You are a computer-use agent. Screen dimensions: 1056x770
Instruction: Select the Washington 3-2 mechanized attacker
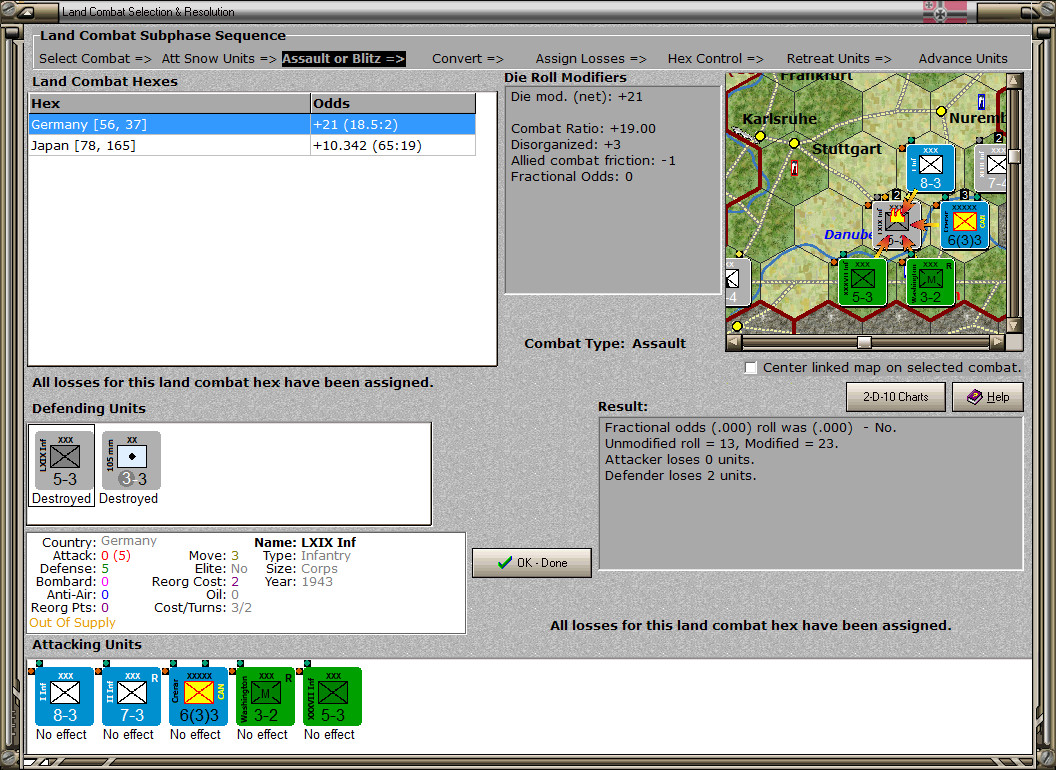coord(265,696)
